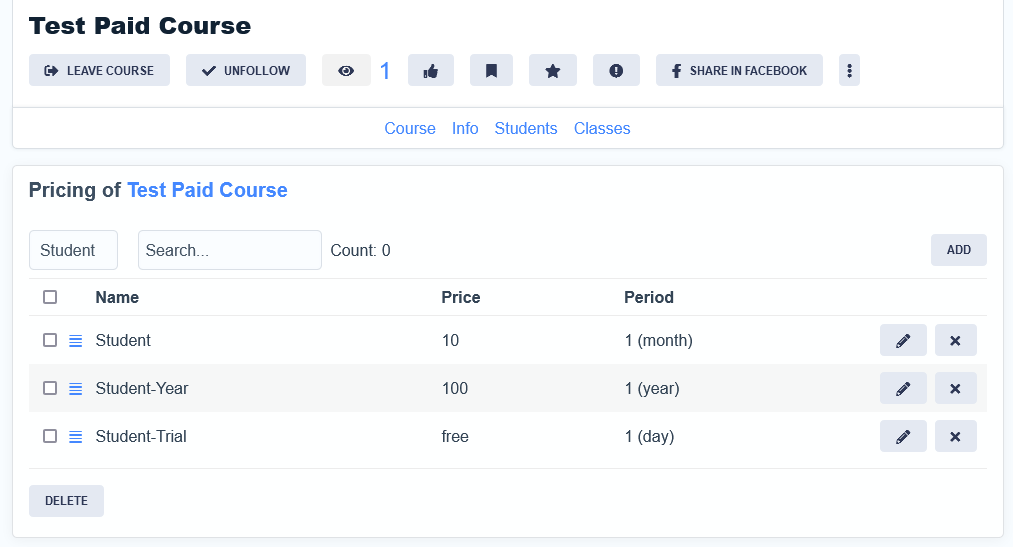Click the star favorite icon
The height and width of the screenshot is (547, 1013).
pos(552,71)
